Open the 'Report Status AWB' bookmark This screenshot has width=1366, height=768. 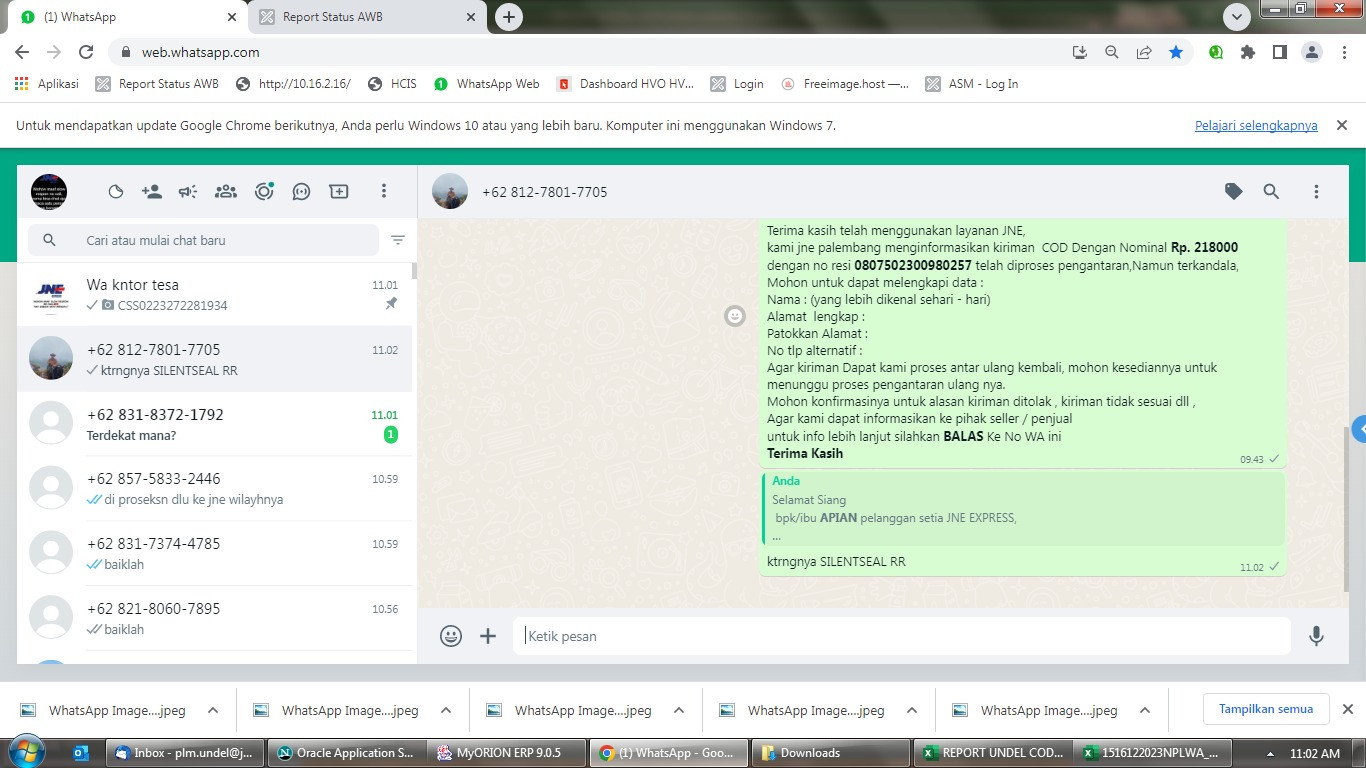157,84
